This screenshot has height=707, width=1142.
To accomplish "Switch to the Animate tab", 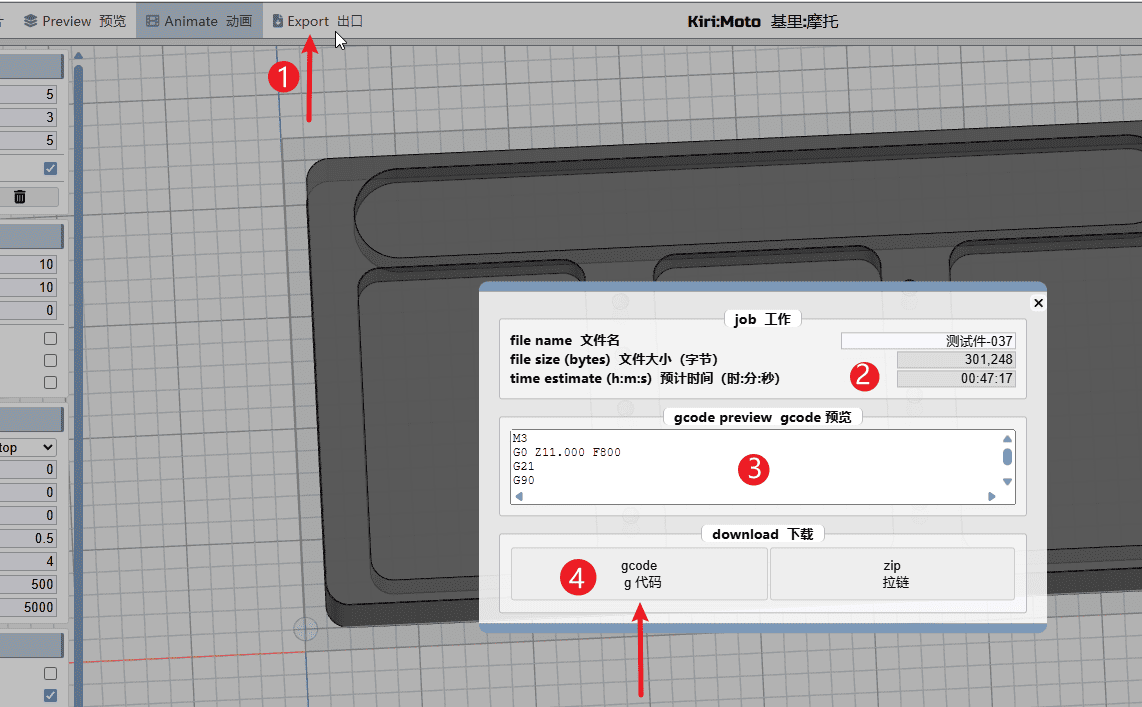I will pyautogui.click(x=199, y=21).
